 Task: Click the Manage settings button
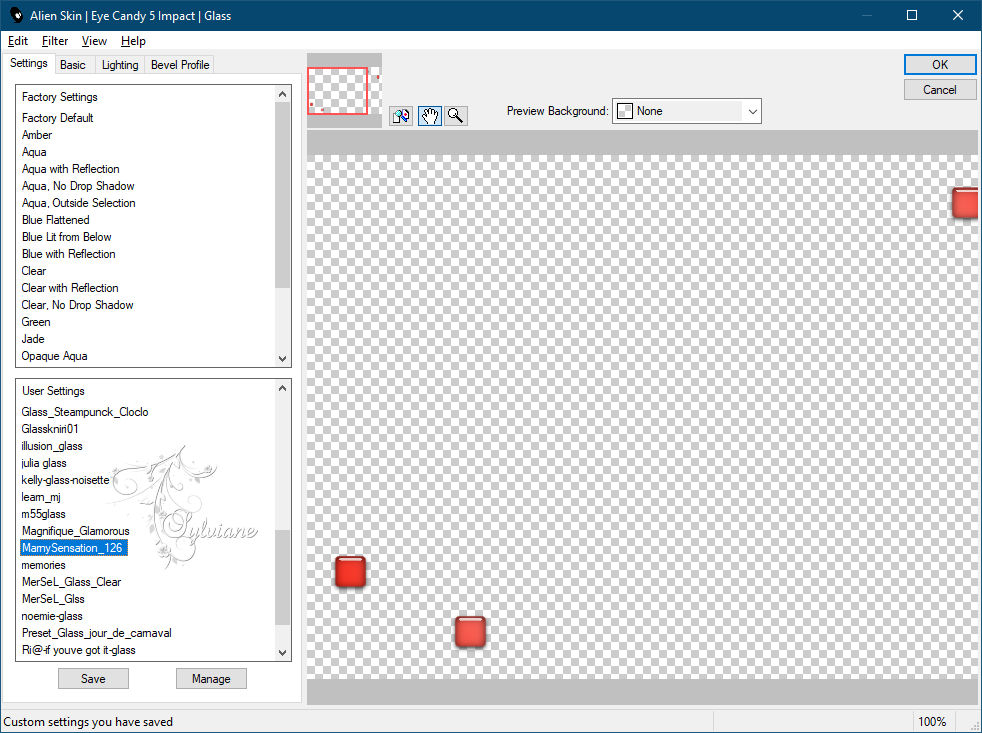pyautogui.click(x=211, y=678)
